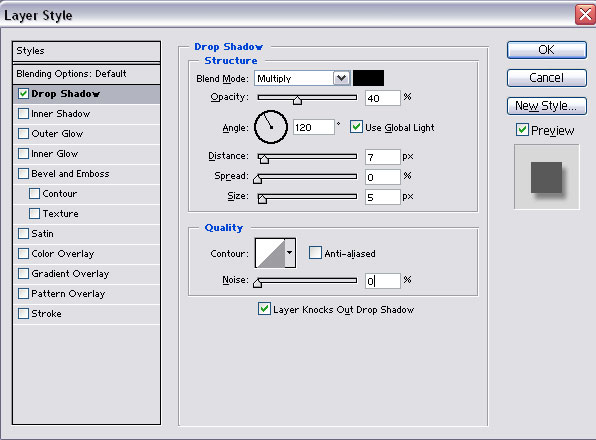
Task: Click the OK button
Action: (x=547, y=50)
